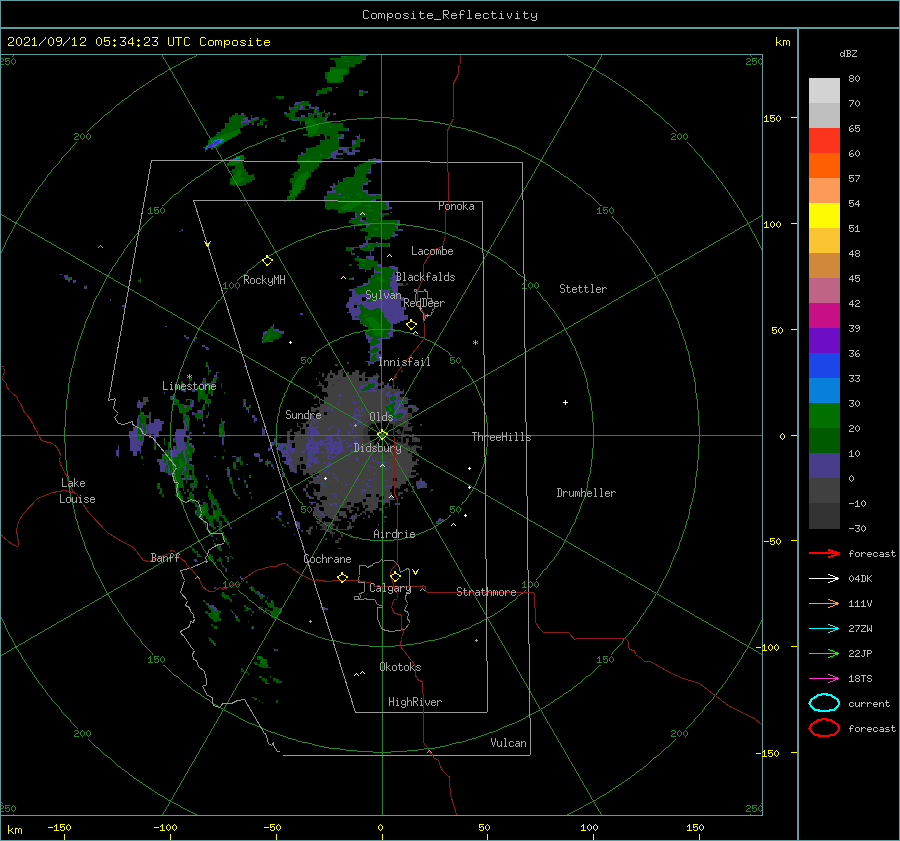
Task: Click the Banff town label
Action: (165, 557)
